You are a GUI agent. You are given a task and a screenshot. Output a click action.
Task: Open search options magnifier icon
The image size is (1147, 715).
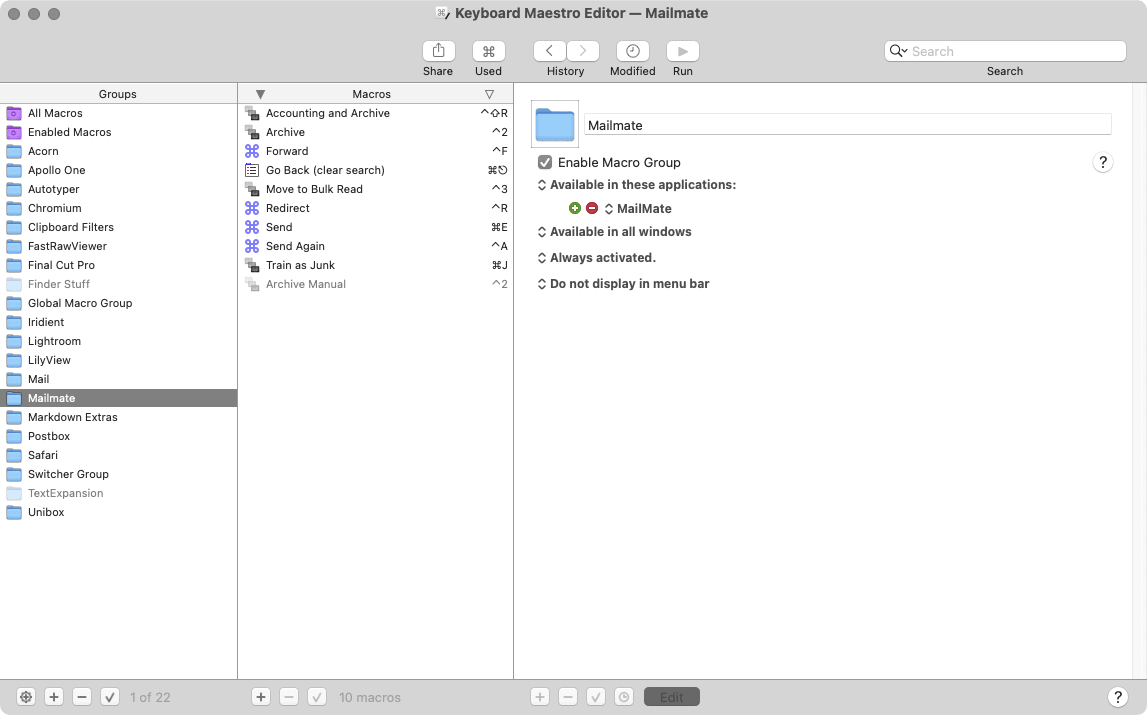coord(898,51)
